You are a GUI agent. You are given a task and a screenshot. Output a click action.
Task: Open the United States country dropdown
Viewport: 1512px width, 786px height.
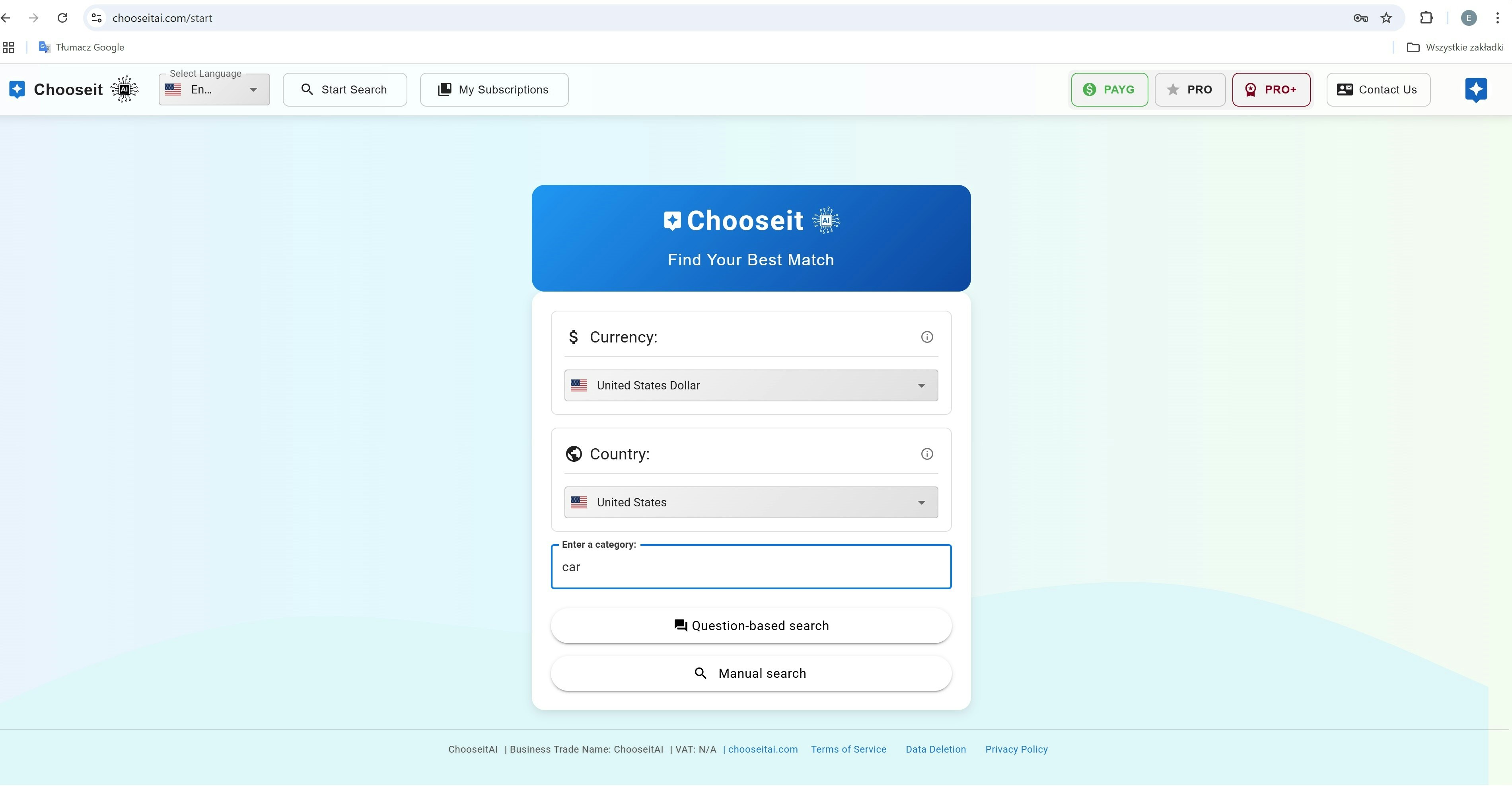(751, 502)
